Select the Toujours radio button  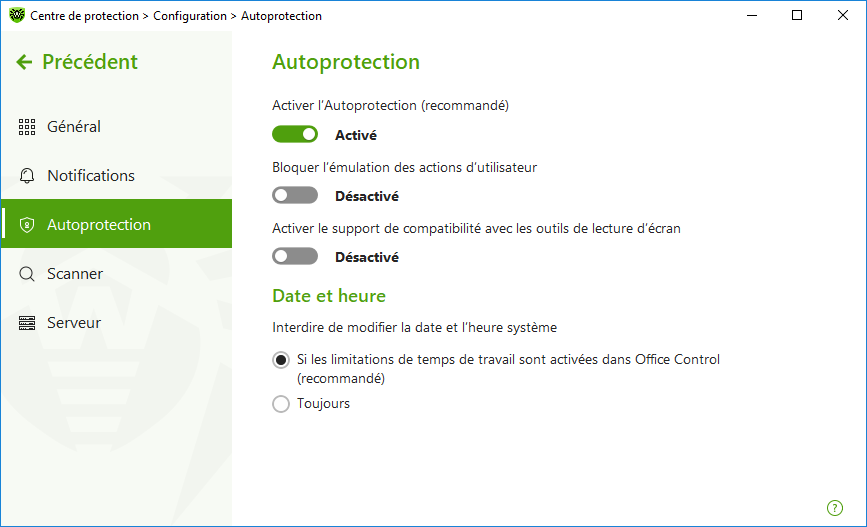point(281,404)
